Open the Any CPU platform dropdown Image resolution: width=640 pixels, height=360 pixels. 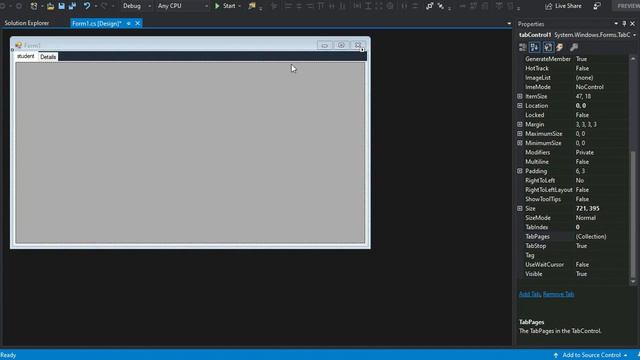click(206, 6)
